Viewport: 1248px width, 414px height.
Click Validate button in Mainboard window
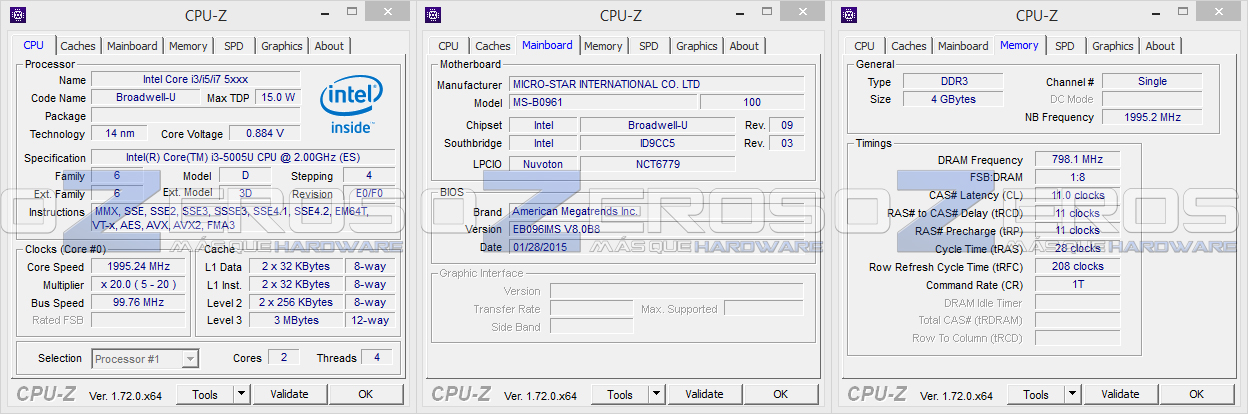(x=705, y=394)
